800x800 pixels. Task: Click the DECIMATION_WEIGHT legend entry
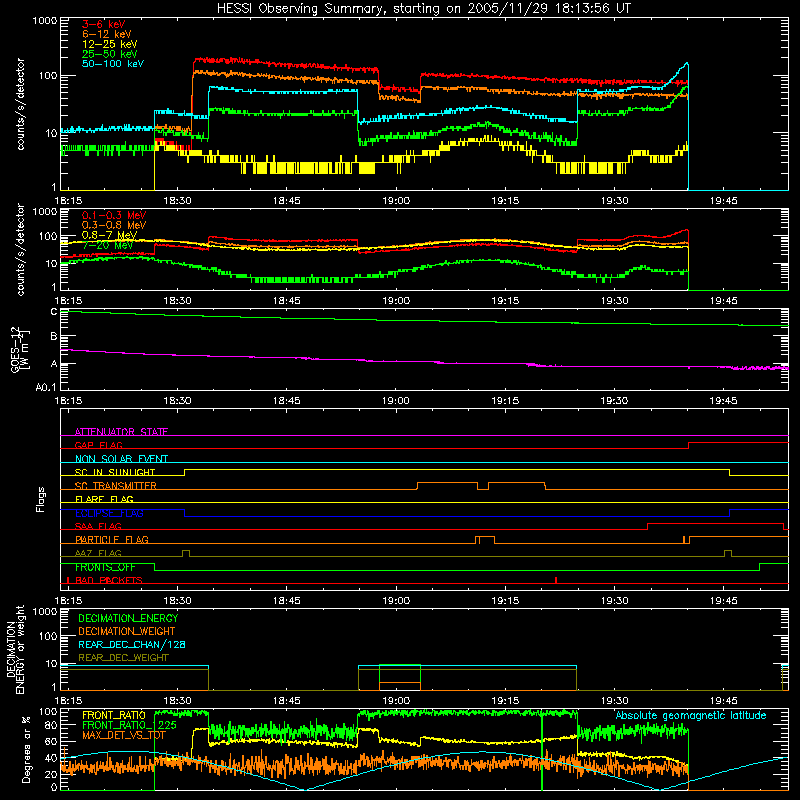pyautogui.click(x=127, y=631)
